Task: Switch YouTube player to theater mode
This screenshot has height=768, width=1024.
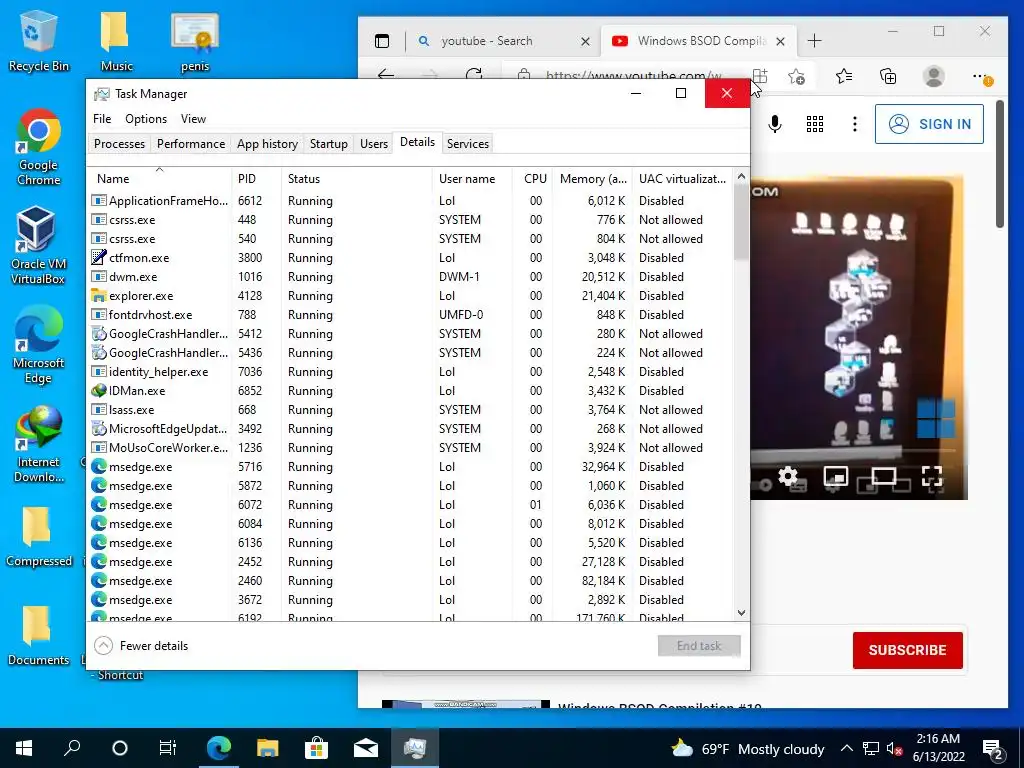Action: [x=884, y=476]
